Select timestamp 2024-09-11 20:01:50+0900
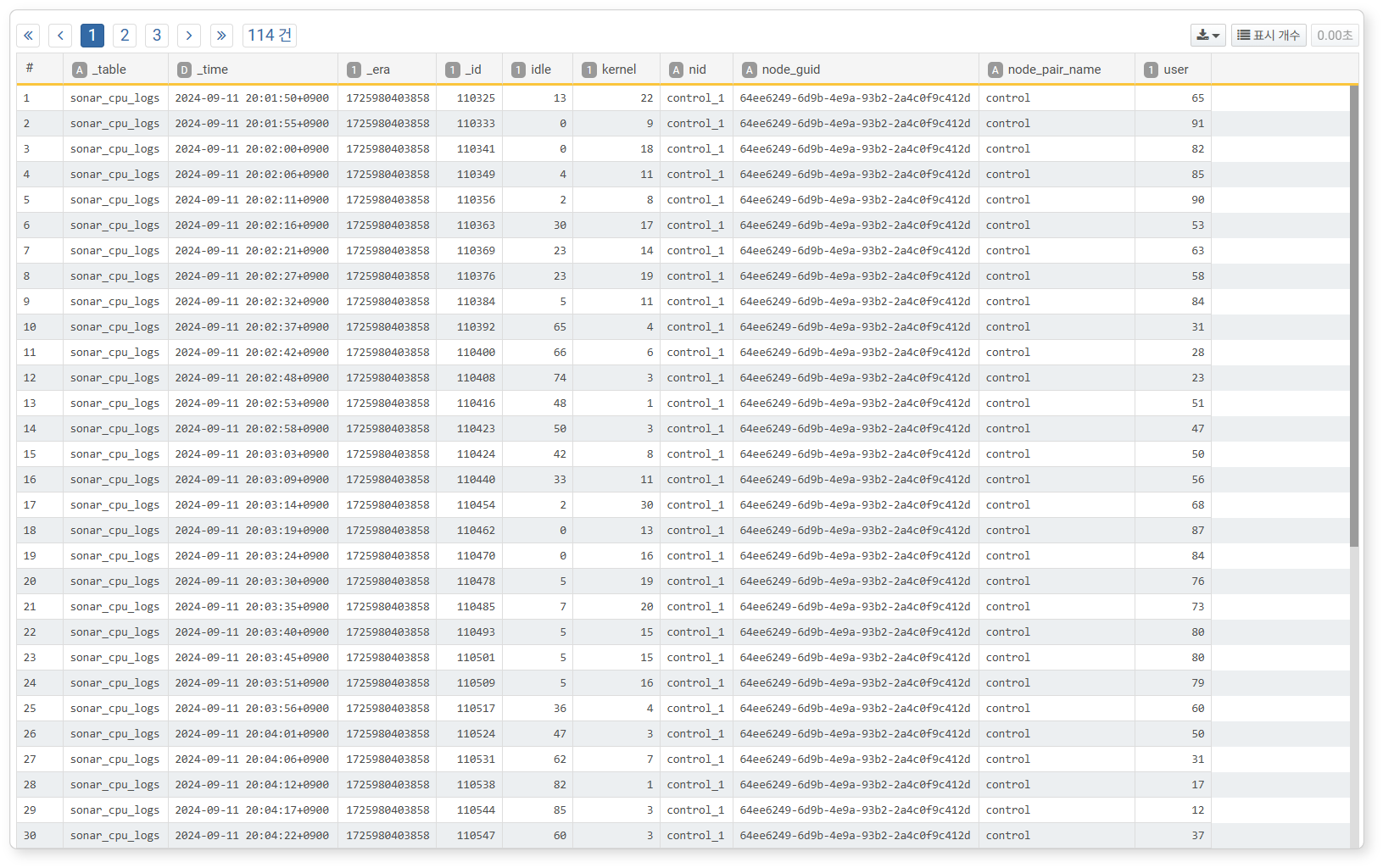Image resolution: width=1383 pixels, height=868 pixels. (252, 98)
